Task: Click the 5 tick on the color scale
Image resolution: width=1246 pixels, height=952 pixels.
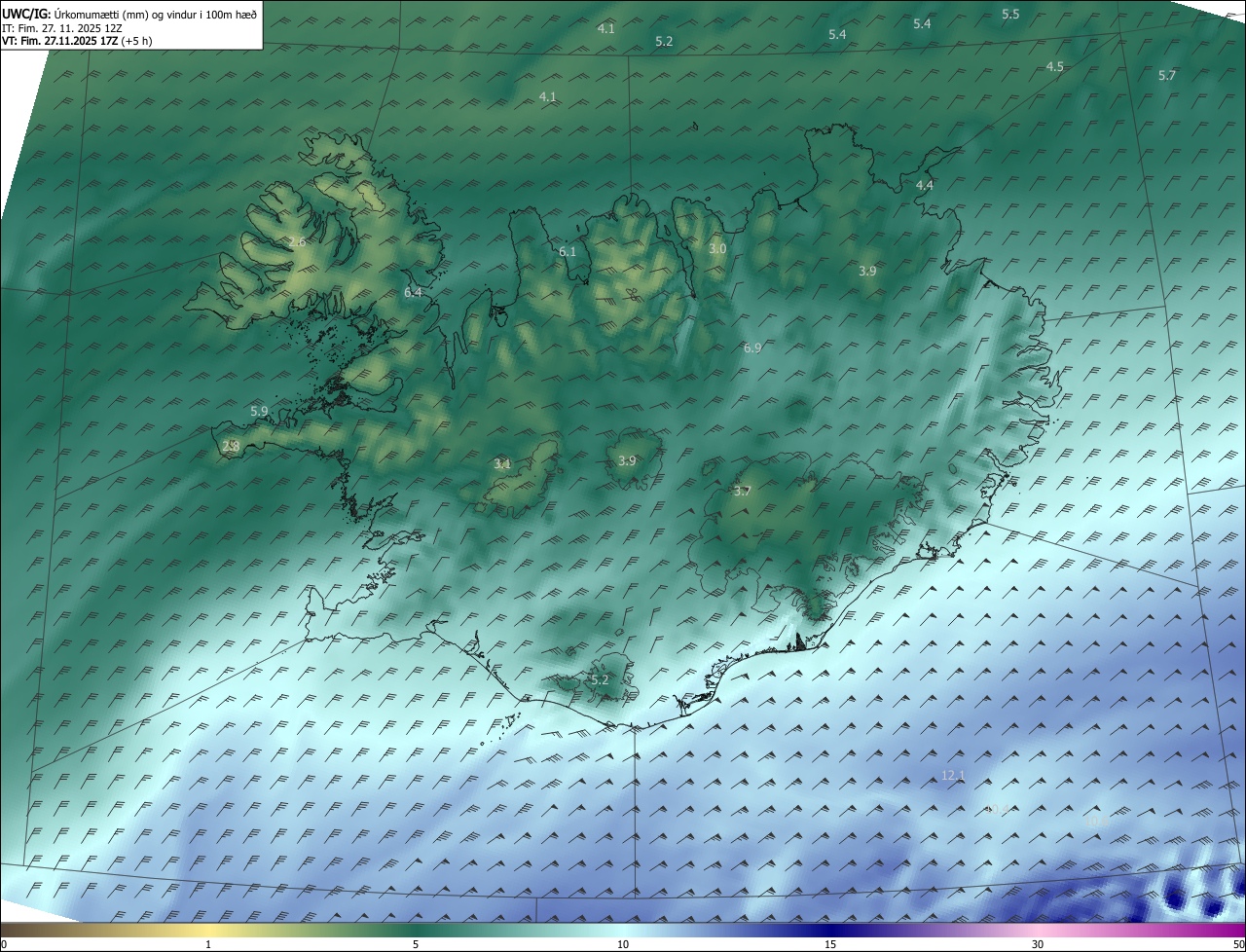Action: 416,944
